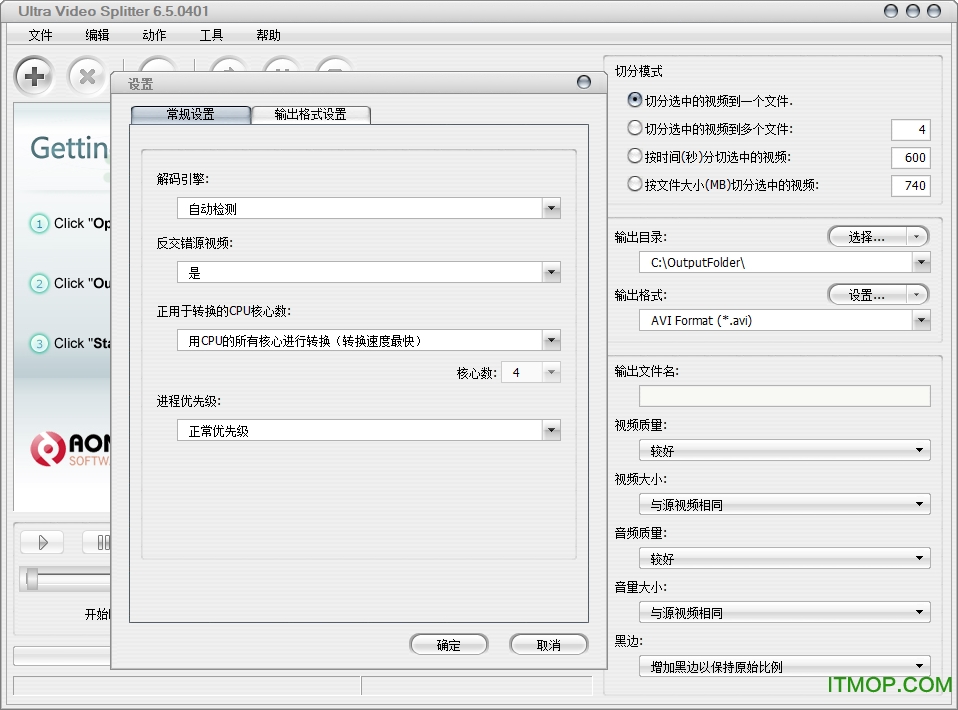Switch to the output format settings tab
This screenshot has height=710, width=958.
[x=311, y=115]
